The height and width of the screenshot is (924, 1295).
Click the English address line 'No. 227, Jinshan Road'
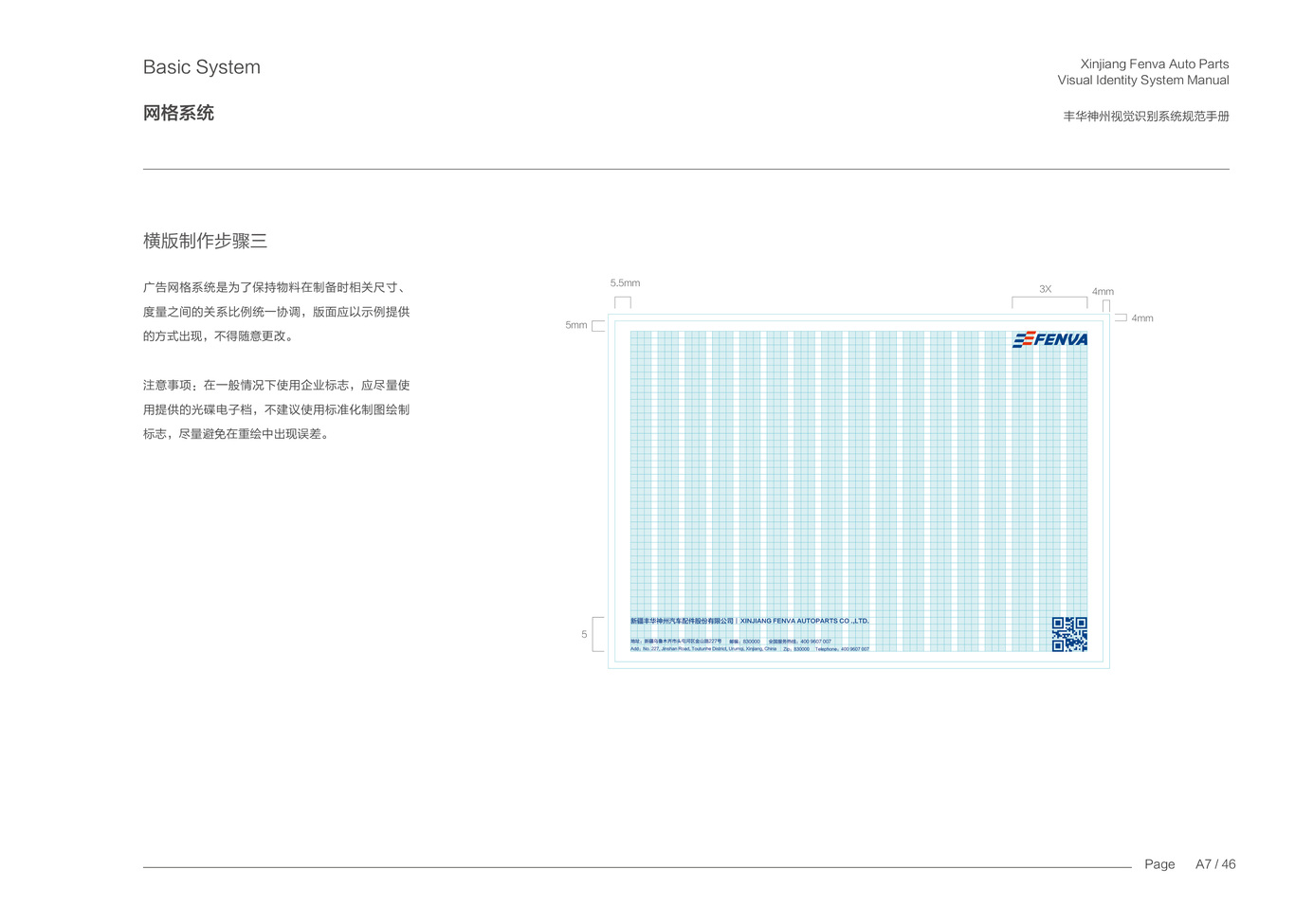point(703,649)
